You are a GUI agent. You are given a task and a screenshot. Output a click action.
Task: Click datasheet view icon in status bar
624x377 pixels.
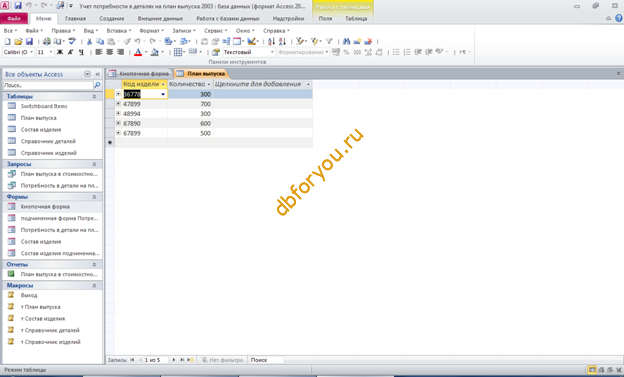[592, 370]
